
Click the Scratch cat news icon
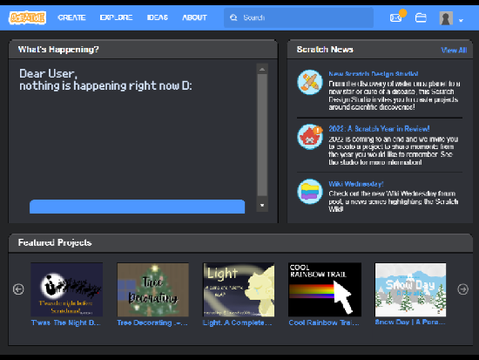pos(310,137)
